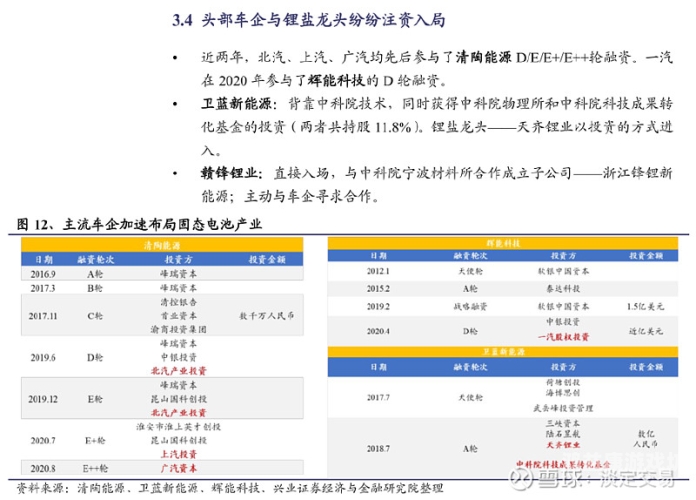Click round cell "战略融资"
The image size is (696, 500).
tap(470, 306)
